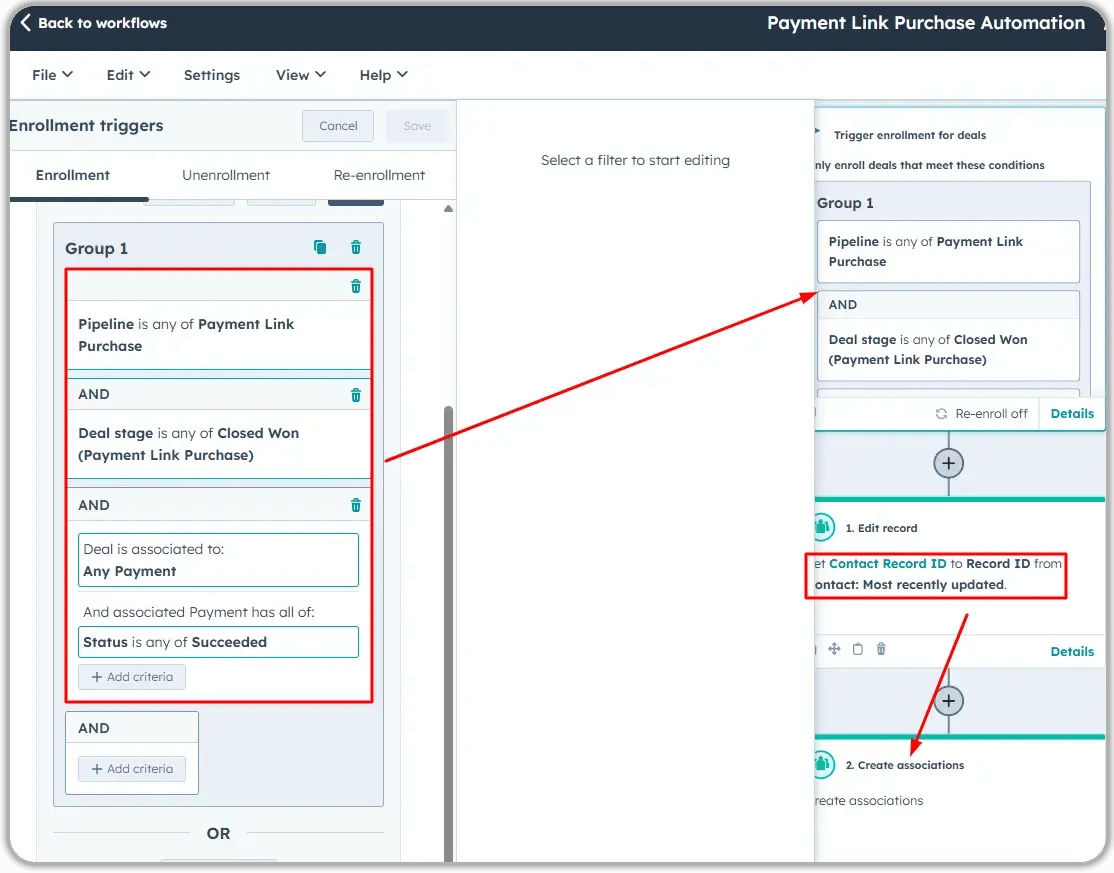Click the clipboard copy icon under Edit record
The image size is (1114, 873).
(x=857, y=649)
